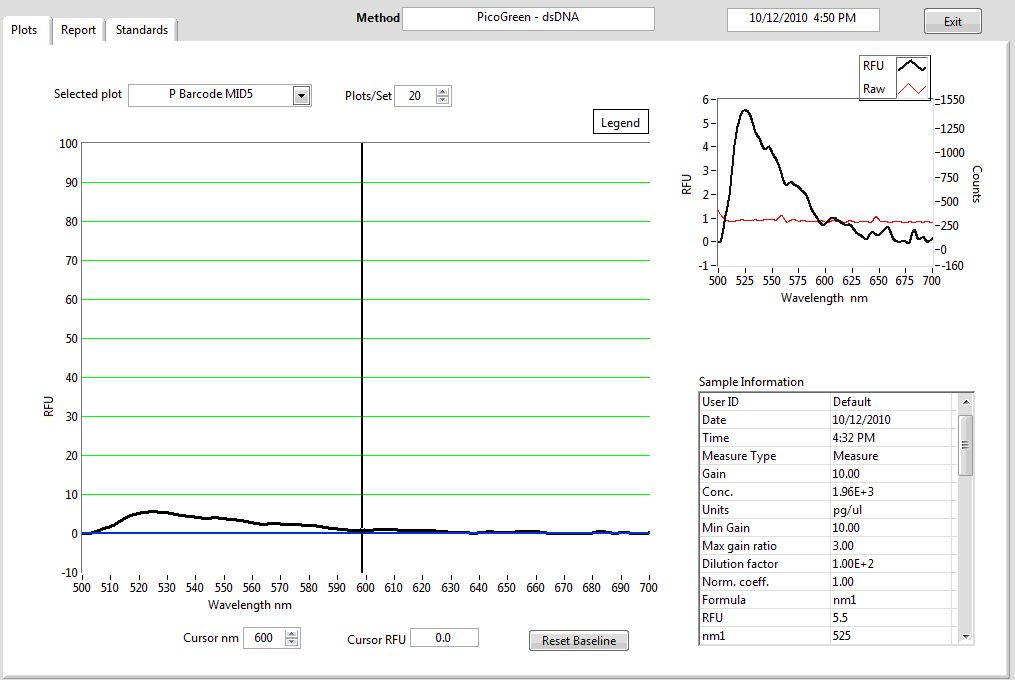1015x680 pixels.
Task: Open the Standards tab
Action: click(142, 30)
